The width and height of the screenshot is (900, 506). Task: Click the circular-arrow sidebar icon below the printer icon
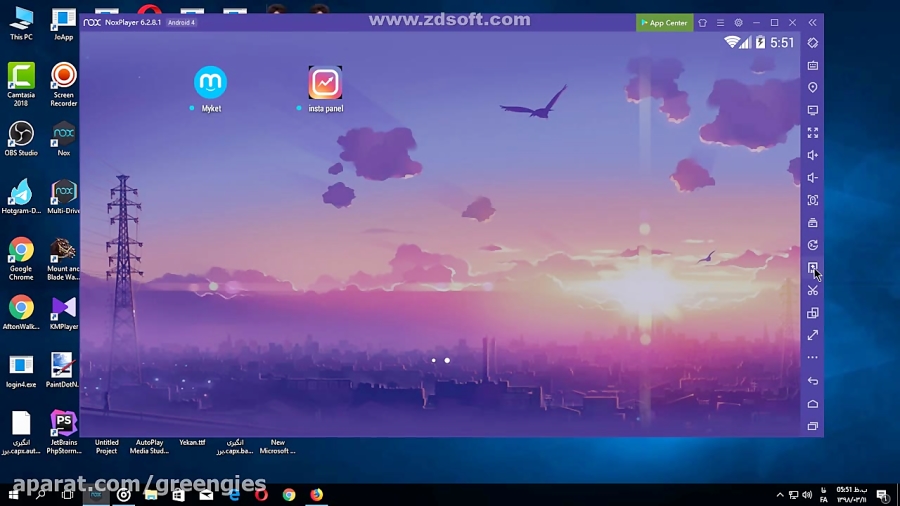pos(813,245)
